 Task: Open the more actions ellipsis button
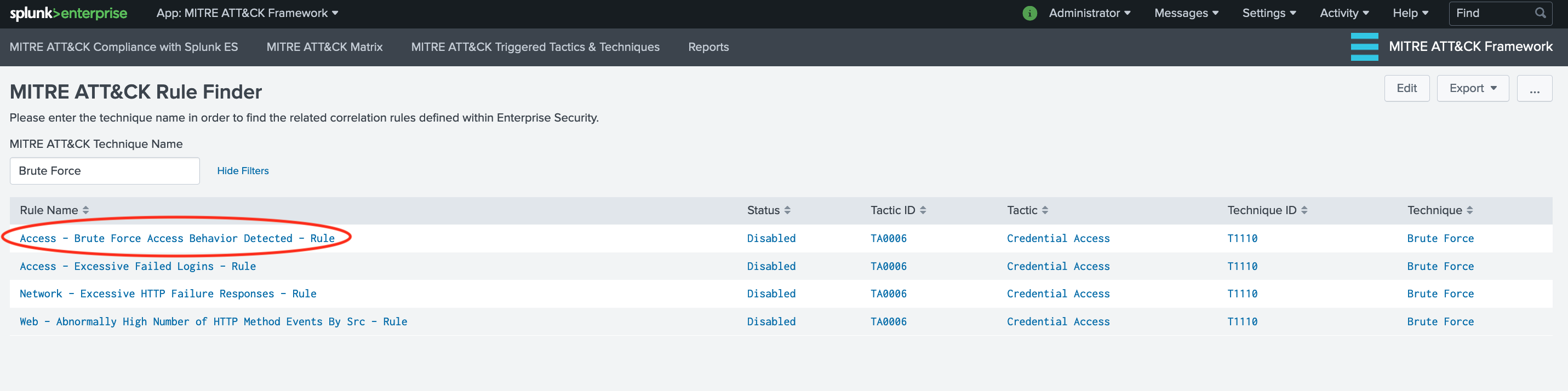[1534, 89]
